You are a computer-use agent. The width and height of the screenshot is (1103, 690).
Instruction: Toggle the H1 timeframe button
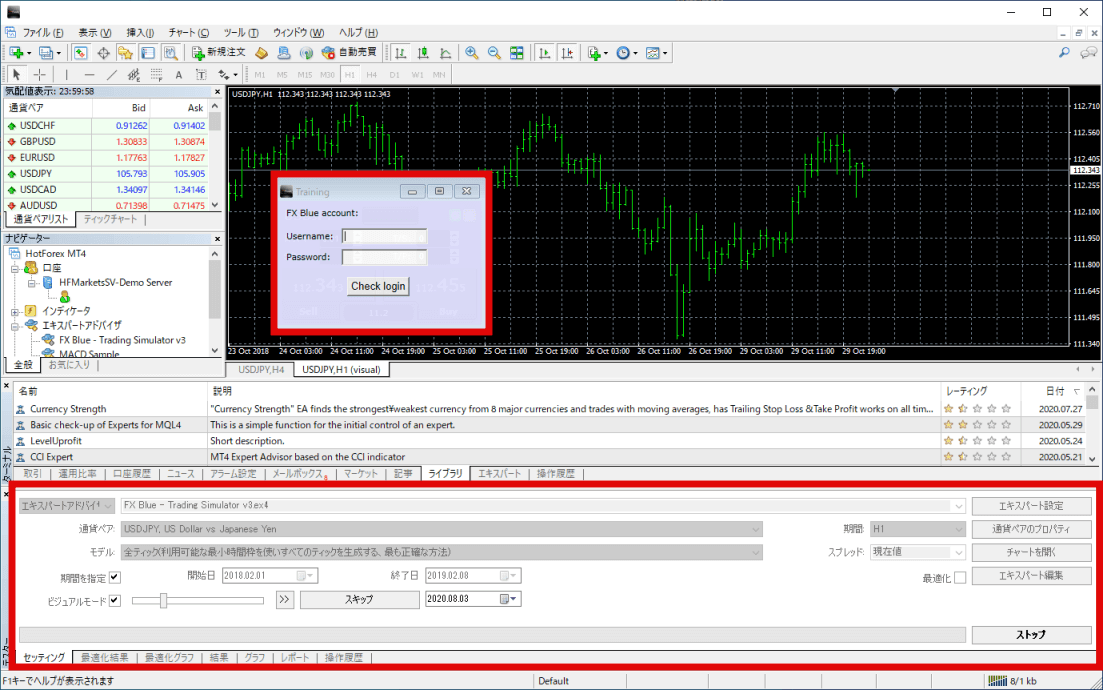pyautogui.click(x=350, y=75)
